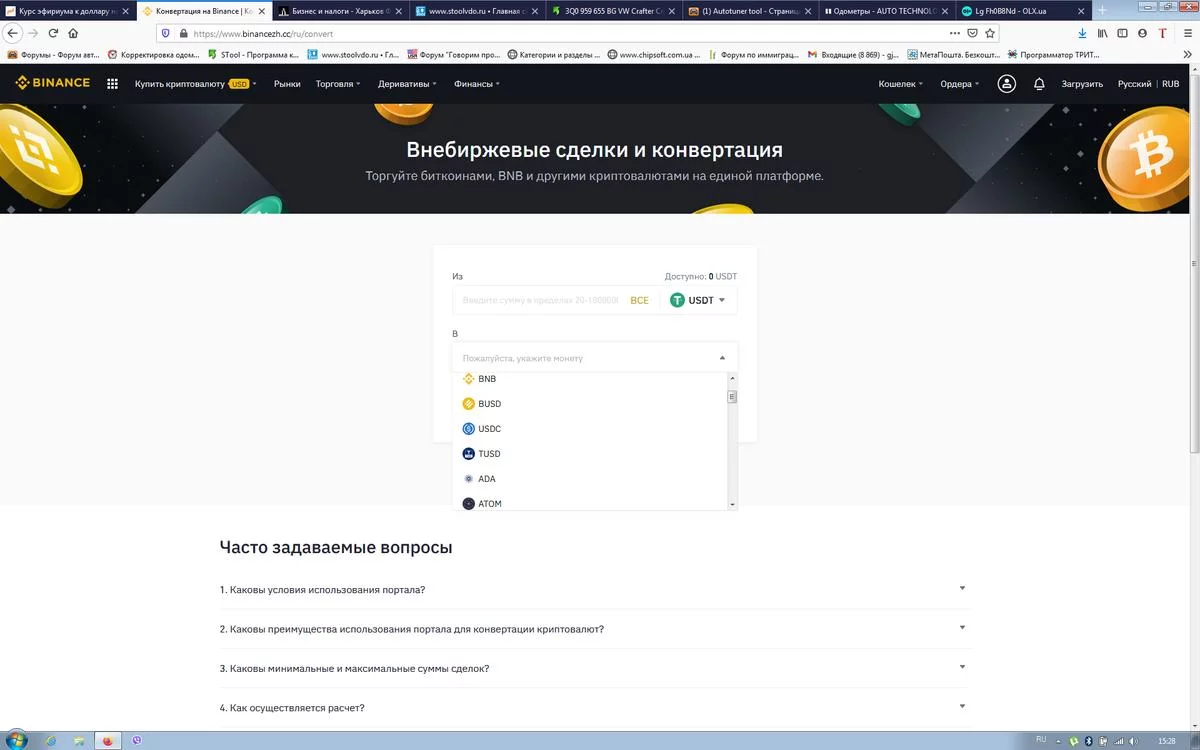Bookmark this page with star icon
The height and width of the screenshot is (750, 1200).
click(990, 33)
